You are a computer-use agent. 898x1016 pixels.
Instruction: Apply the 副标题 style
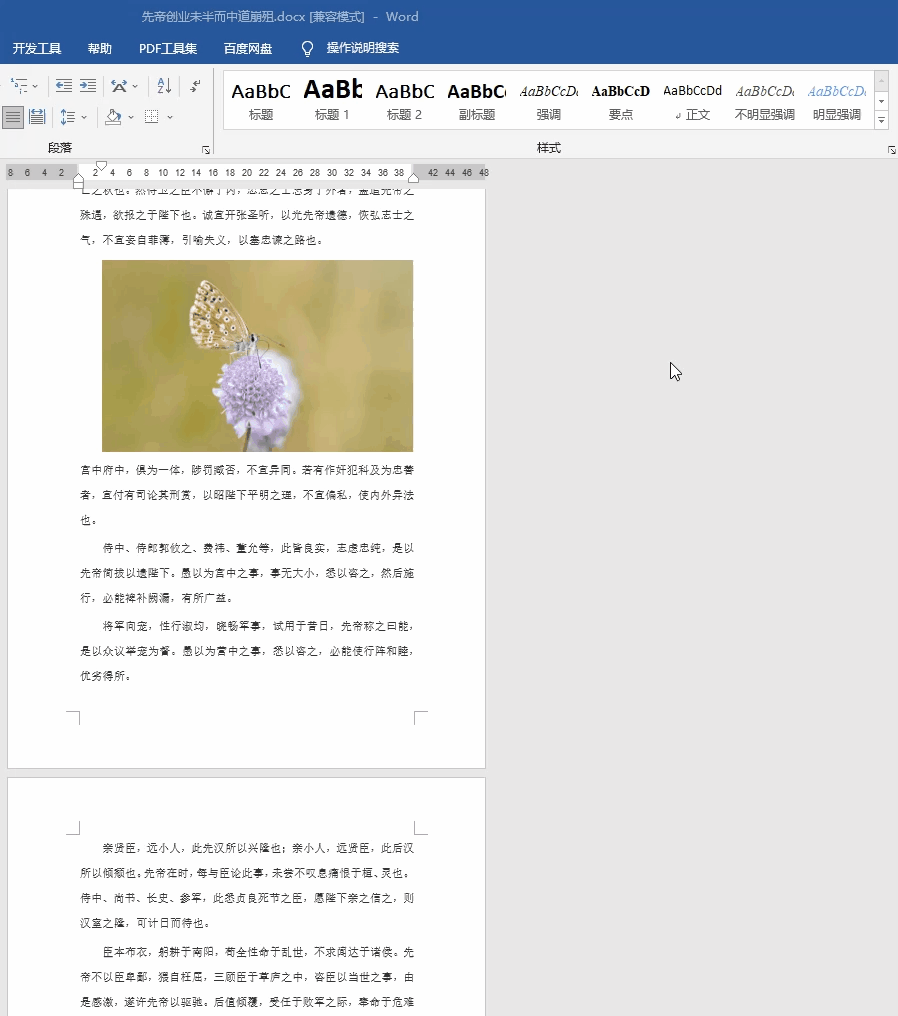(476, 101)
